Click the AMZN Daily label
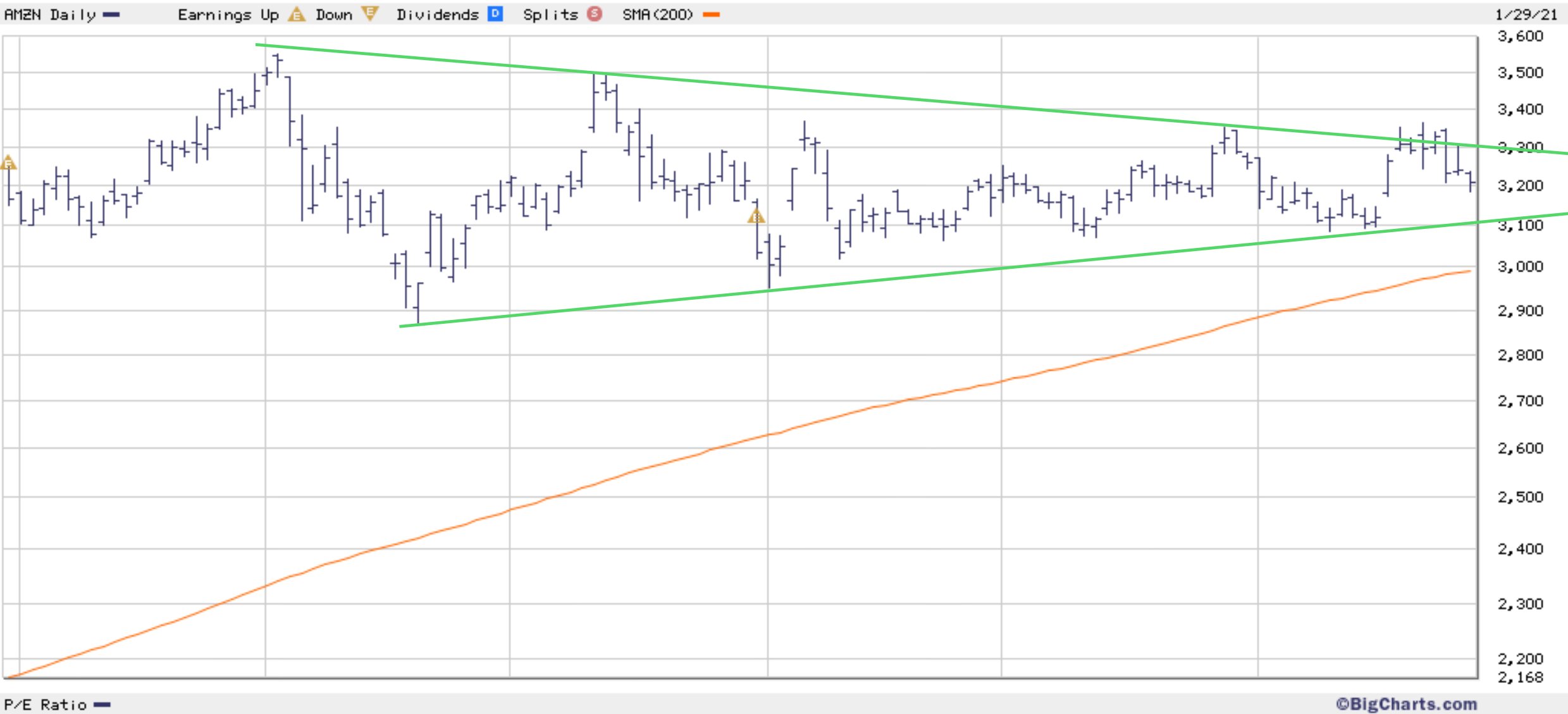This screenshot has width=1568, height=714. (50, 15)
